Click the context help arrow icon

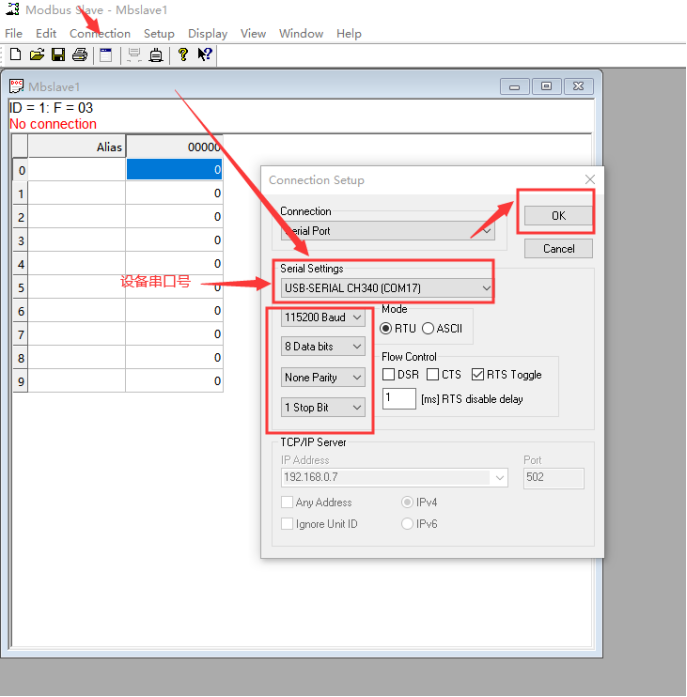coord(205,55)
